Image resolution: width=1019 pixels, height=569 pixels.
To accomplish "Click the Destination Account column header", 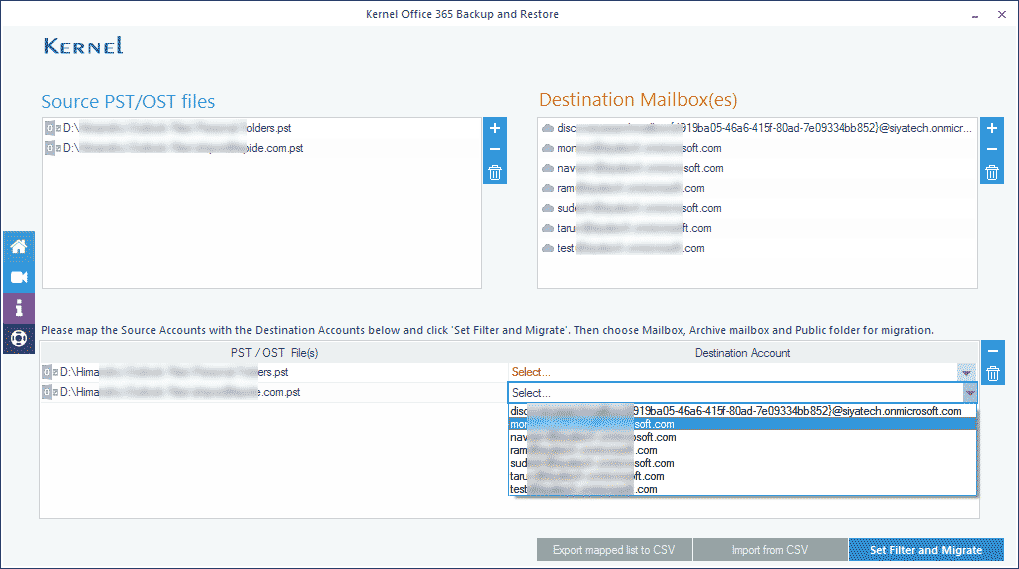I will click(742, 353).
